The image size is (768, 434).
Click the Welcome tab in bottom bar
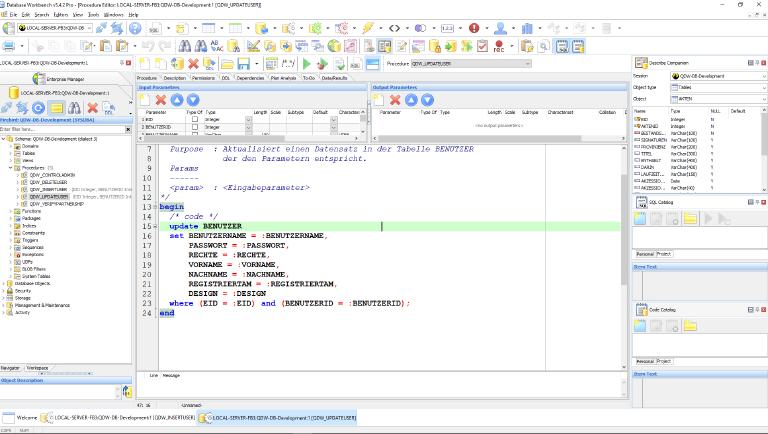coord(20,418)
